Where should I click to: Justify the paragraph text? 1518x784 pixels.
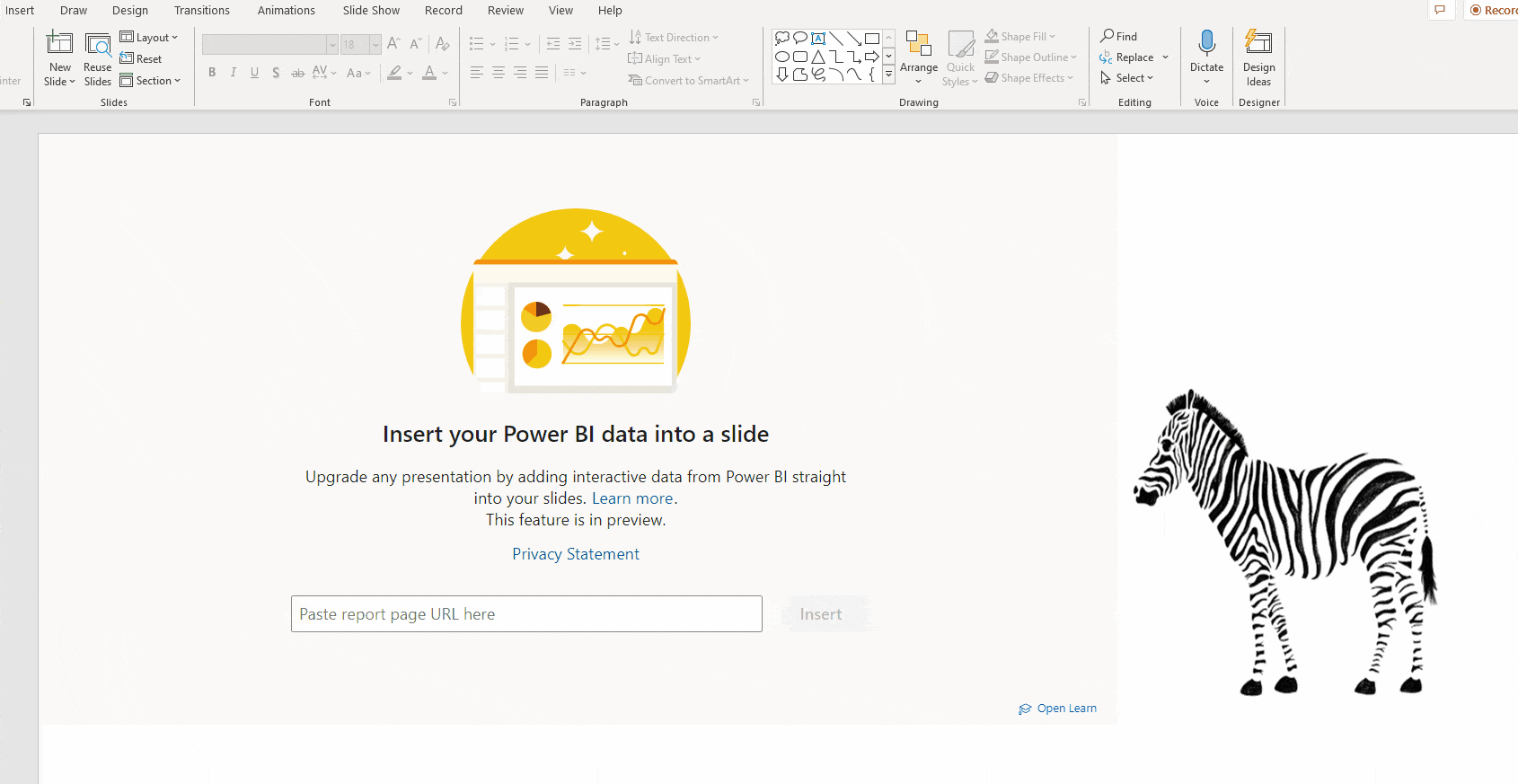[542, 73]
